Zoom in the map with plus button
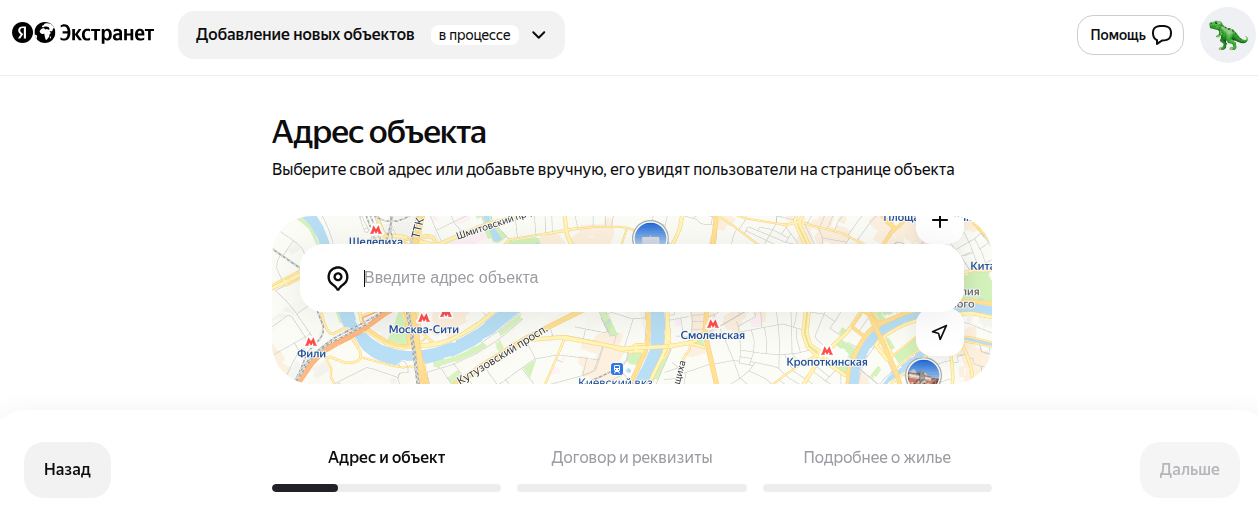This screenshot has height=529, width=1258. (939, 224)
